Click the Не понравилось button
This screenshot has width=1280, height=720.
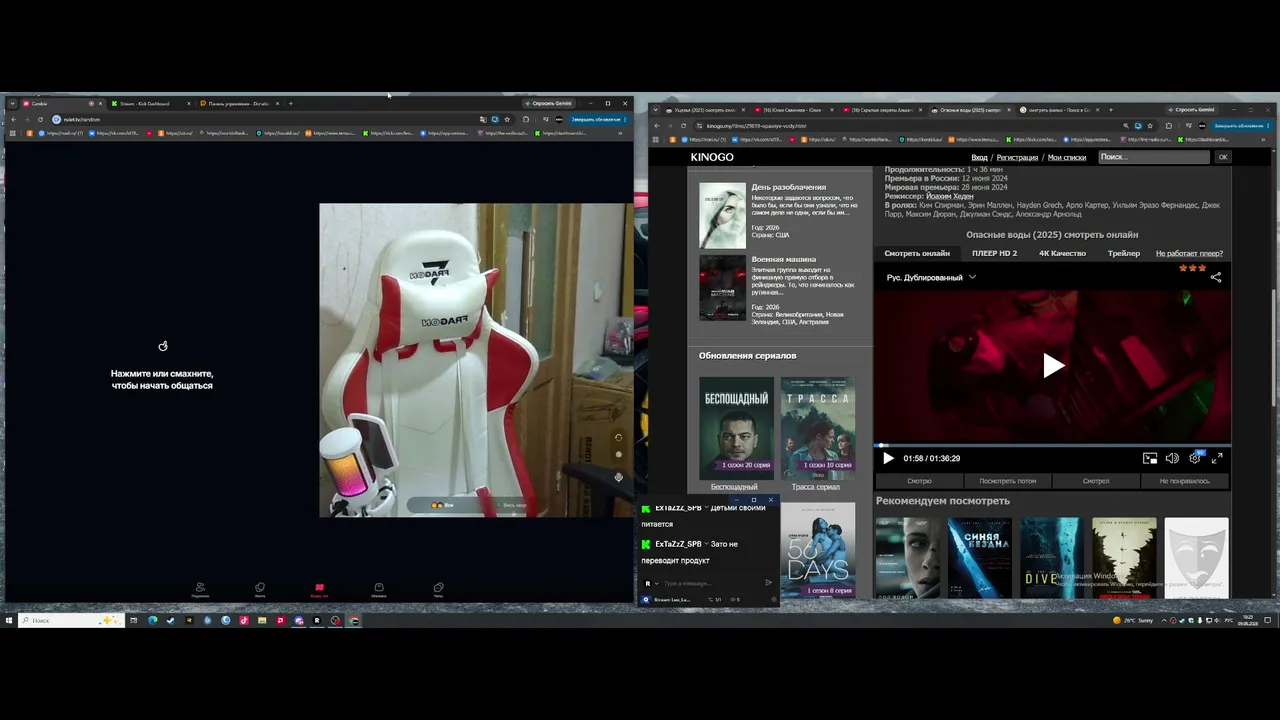click(x=1185, y=481)
